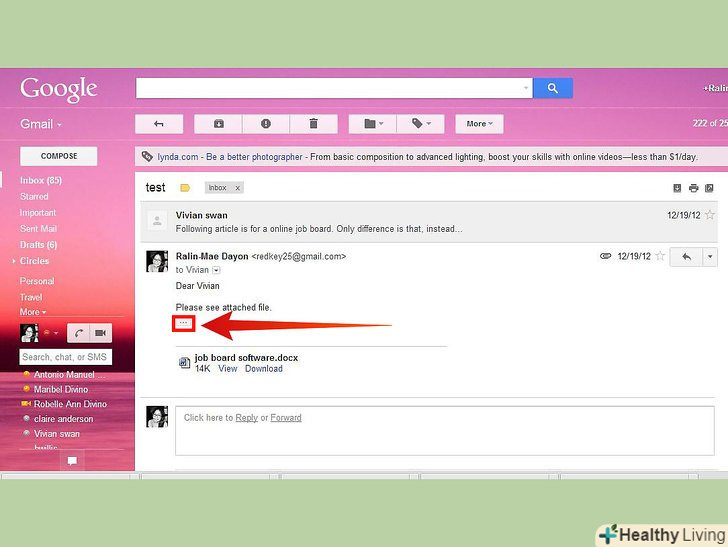Show details arrow next to 'to Vivian'
Image resolution: width=728 pixels, height=547 pixels.
tap(216, 270)
